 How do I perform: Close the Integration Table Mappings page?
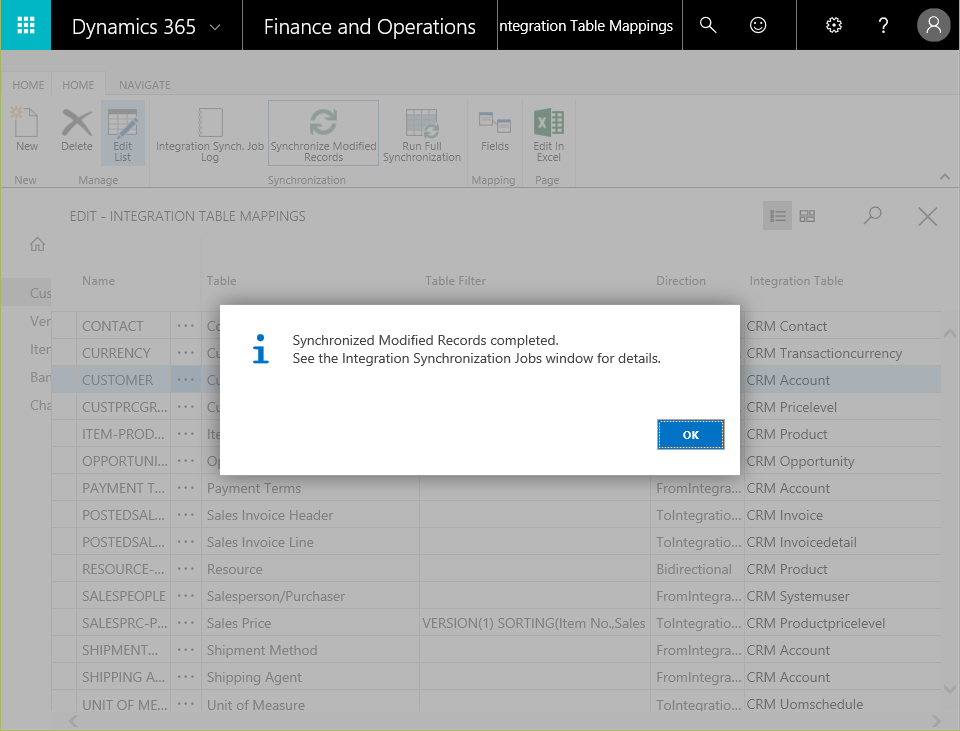click(928, 216)
